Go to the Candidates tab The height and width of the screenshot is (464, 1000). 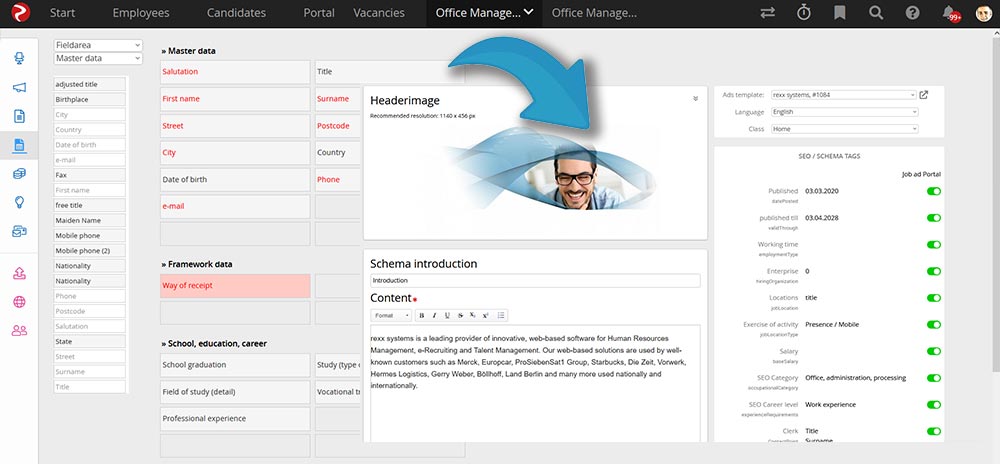(237, 13)
